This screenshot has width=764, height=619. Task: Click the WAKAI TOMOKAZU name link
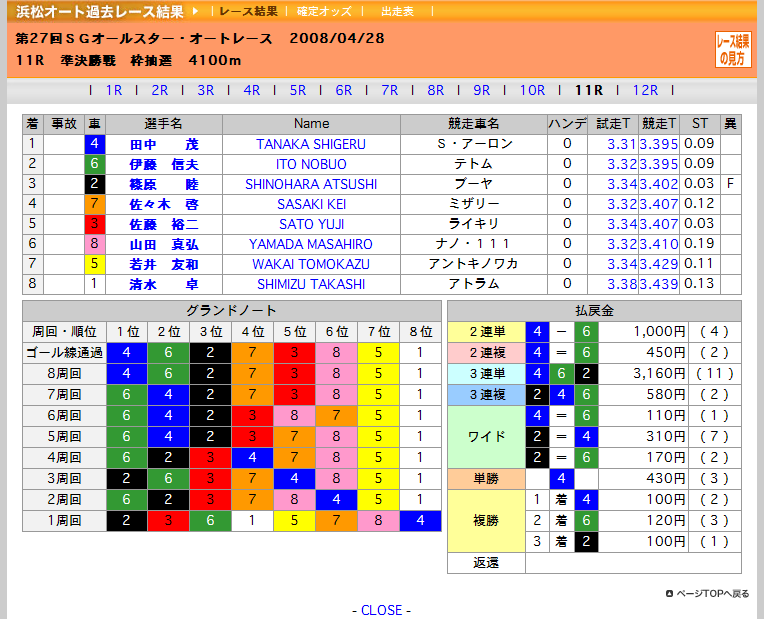(311, 264)
